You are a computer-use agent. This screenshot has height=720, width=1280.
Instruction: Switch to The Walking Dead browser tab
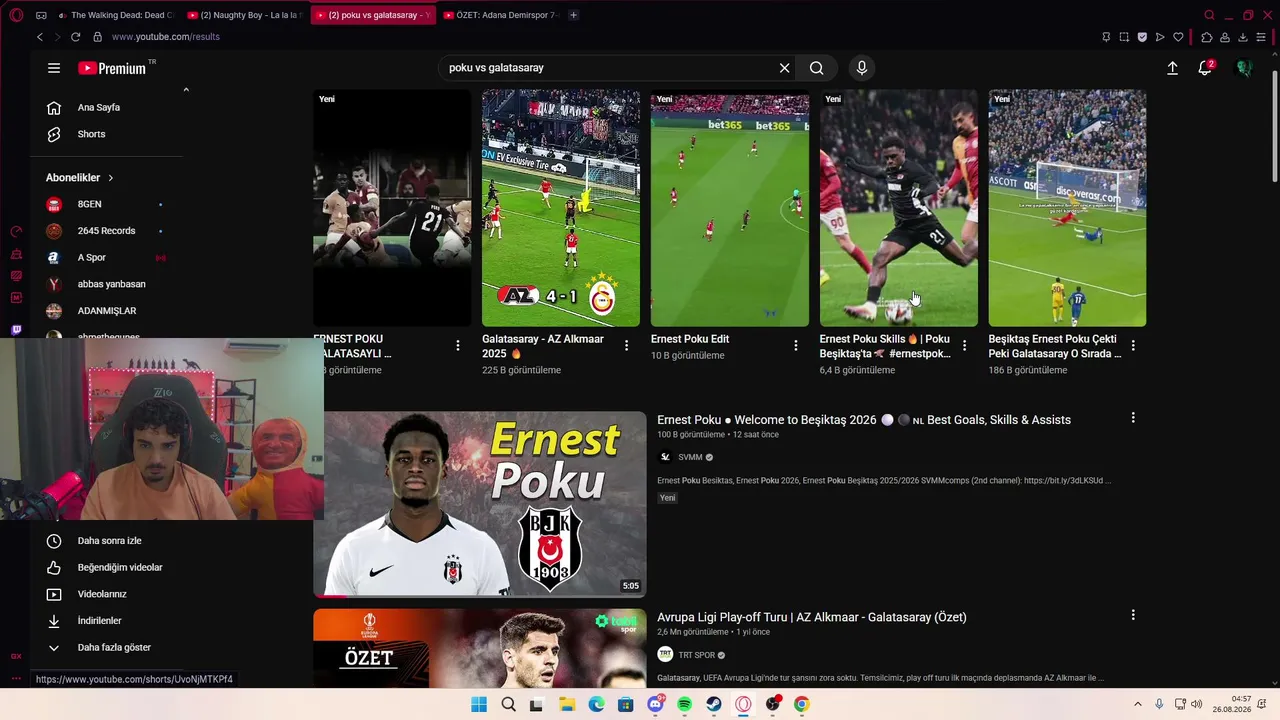tap(116, 15)
